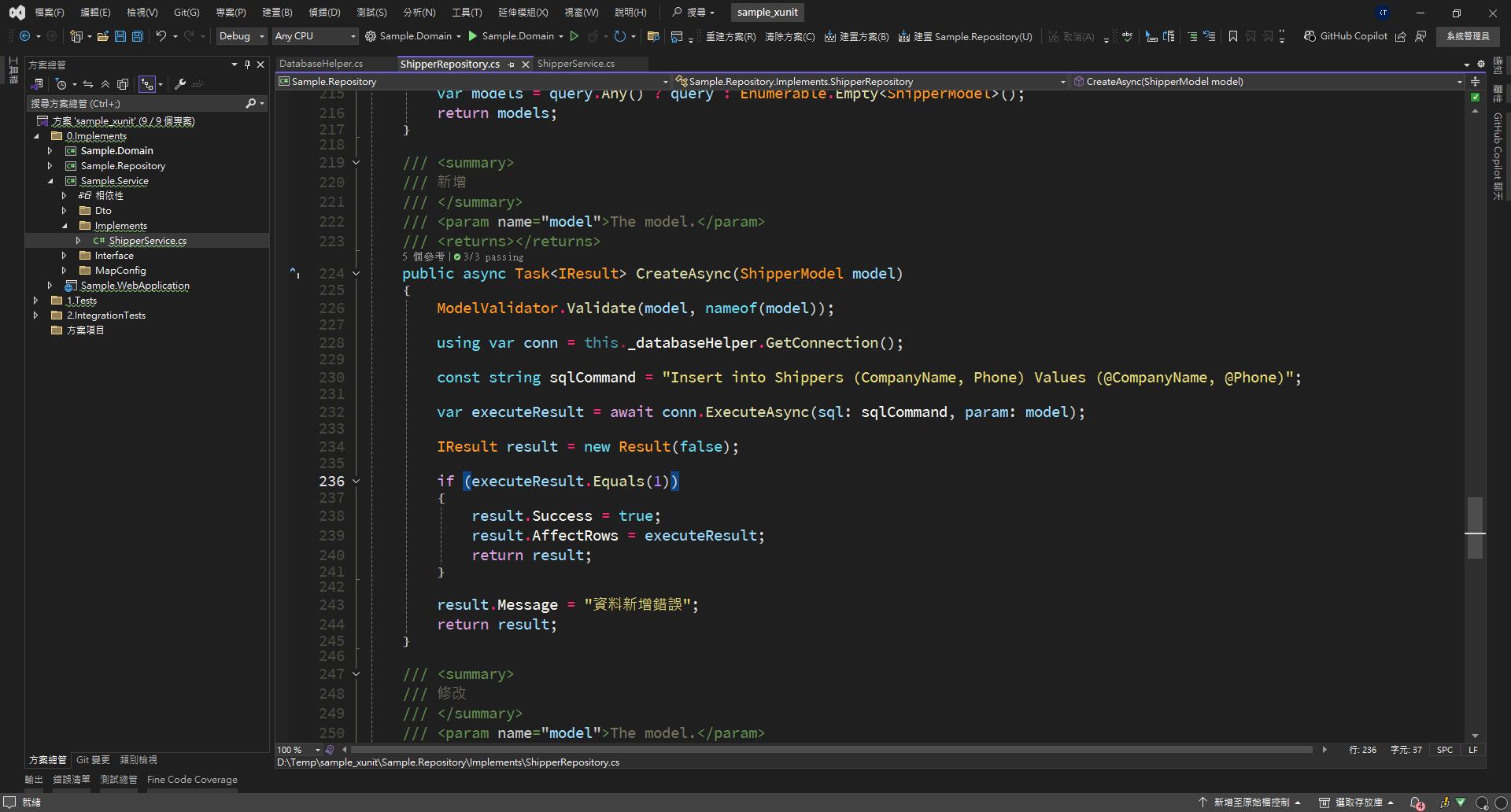Click the Save All toolbar icon
The width and height of the screenshot is (1511, 812).
(138, 36)
